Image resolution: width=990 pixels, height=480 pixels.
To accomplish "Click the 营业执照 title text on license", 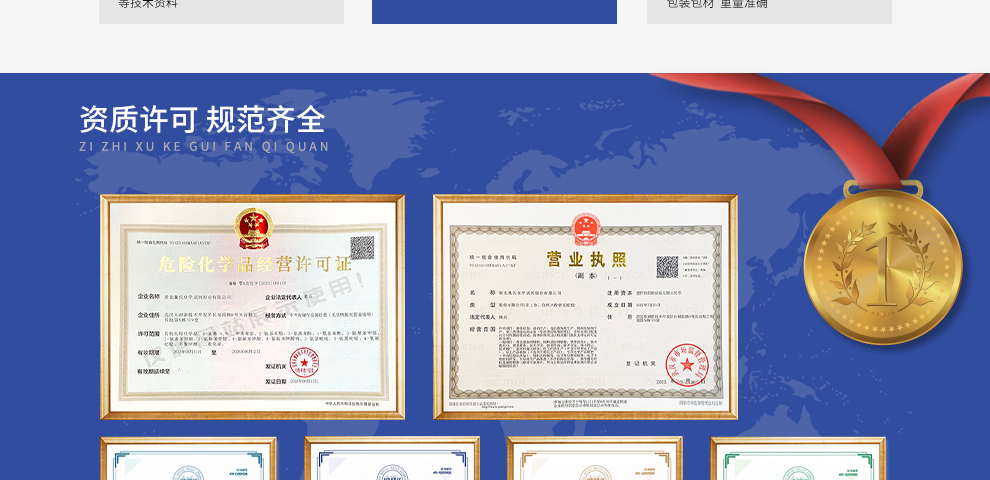I will (x=585, y=260).
